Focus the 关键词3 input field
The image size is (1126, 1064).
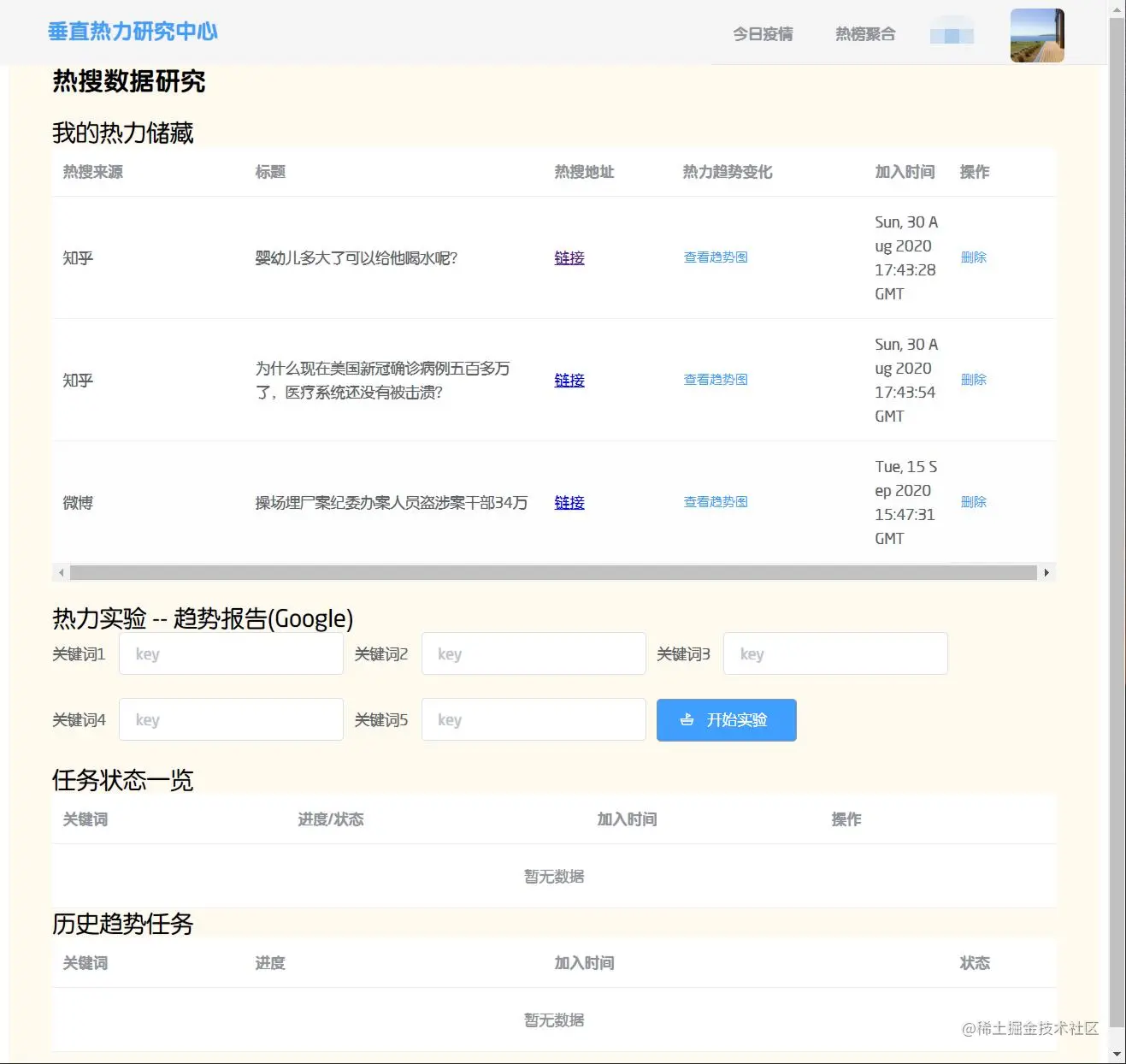click(835, 653)
